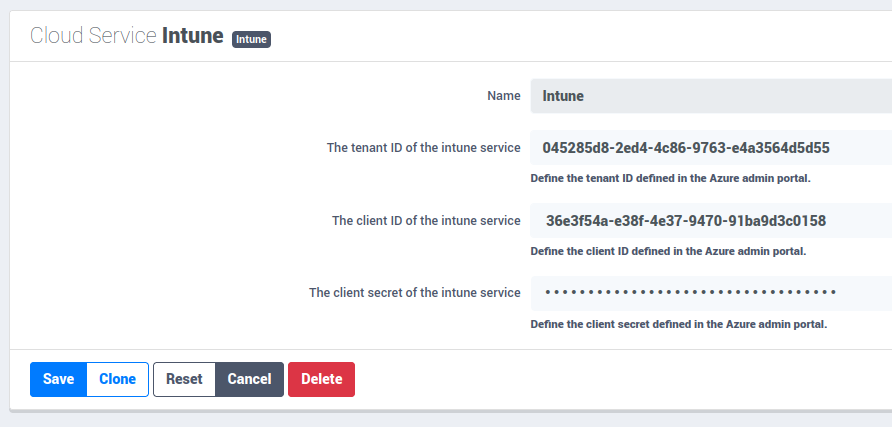Click the client secret field label
Viewport: 892px width, 427px height.
[x=414, y=293]
